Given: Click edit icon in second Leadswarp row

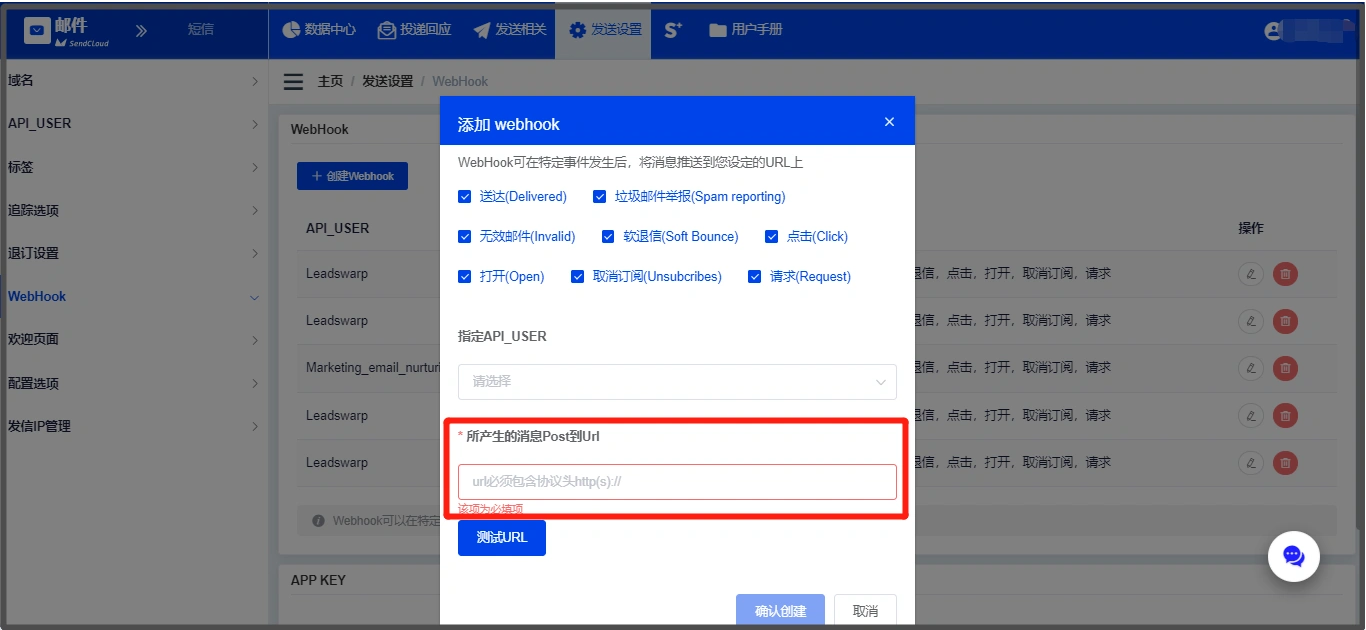Looking at the screenshot, I should [x=1250, y=321].
